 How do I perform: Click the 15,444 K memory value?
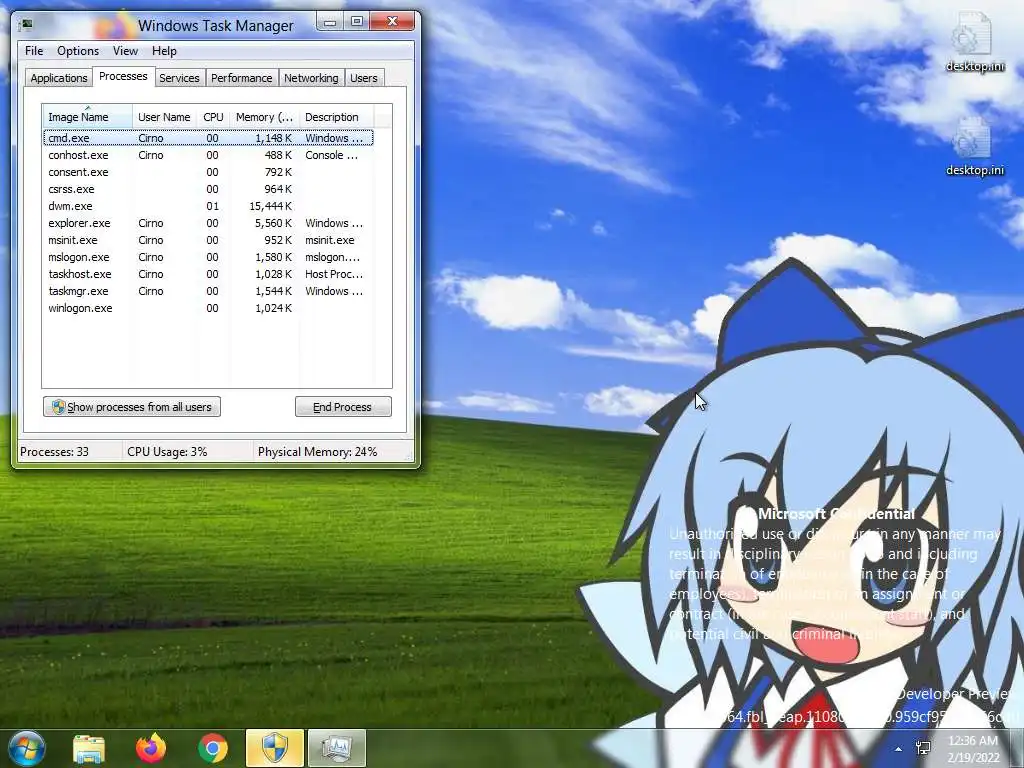(x=270, y=206)
